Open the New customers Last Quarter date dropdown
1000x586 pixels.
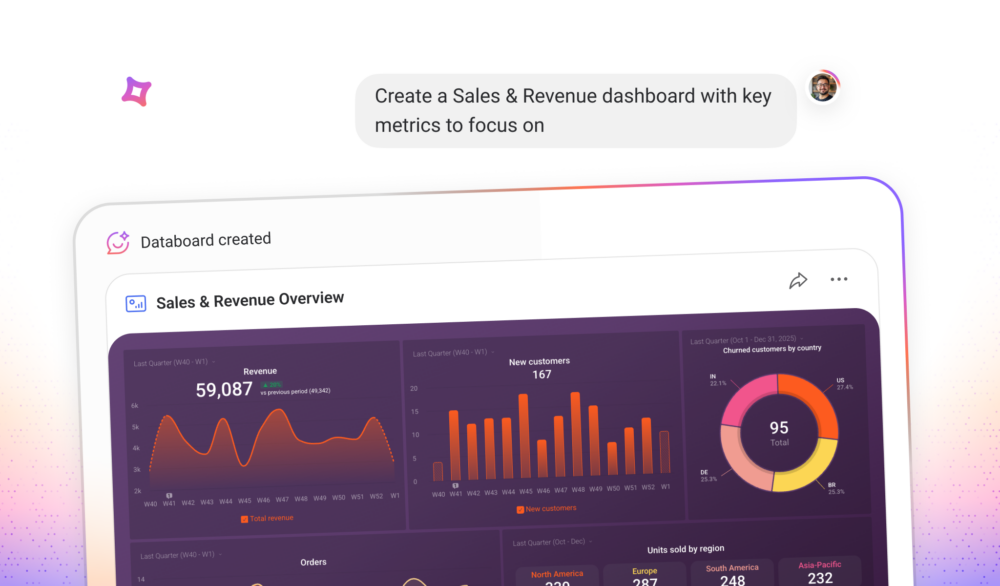(x=452, y=353)
